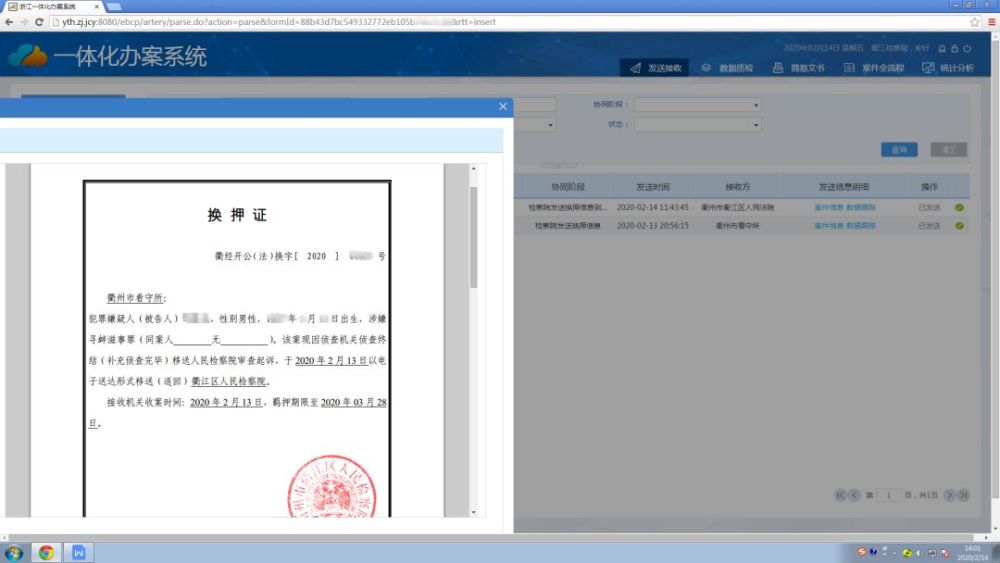Select the 浙江一体化办案系统 browser tab

tap(52, 6)
